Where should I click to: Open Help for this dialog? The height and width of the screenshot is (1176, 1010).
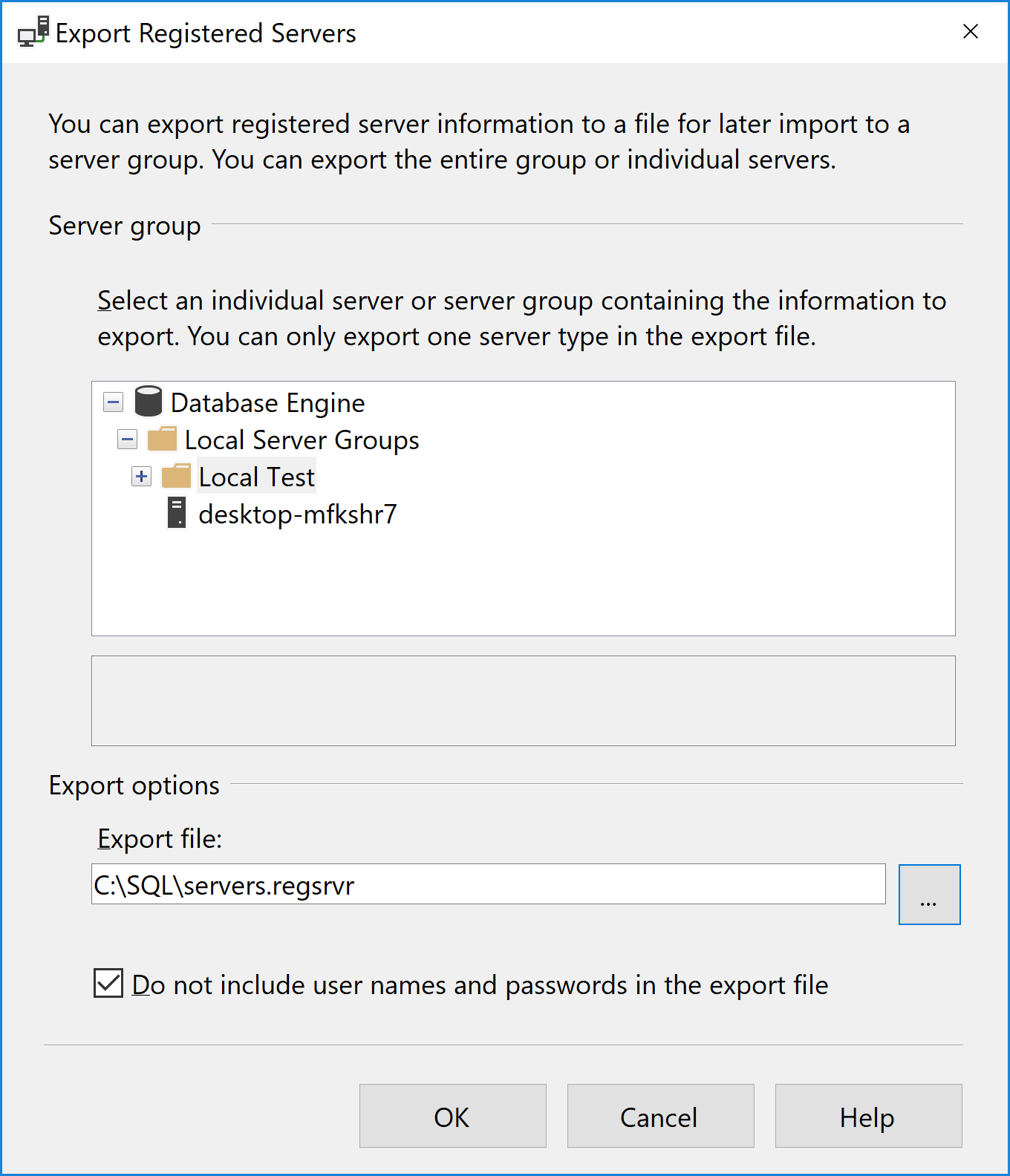(868, 1116)
